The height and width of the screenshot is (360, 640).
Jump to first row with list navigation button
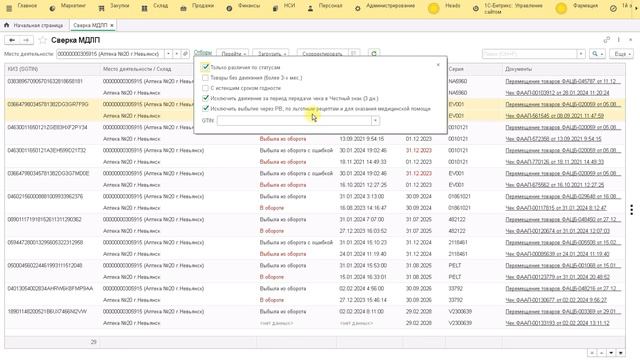[x=591, y=353]
